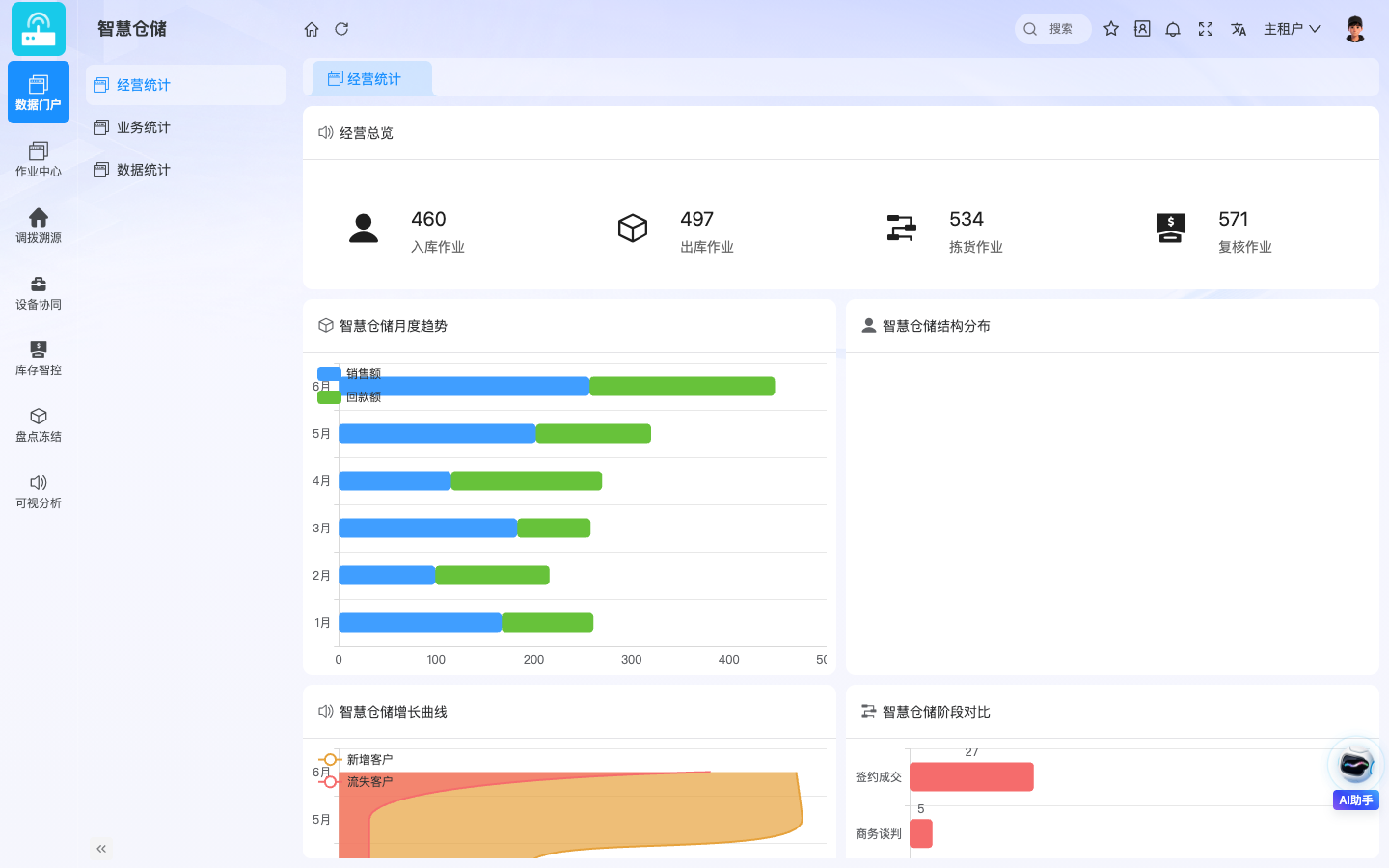Select the 数据统计 menu item

[x=185, y=170]
